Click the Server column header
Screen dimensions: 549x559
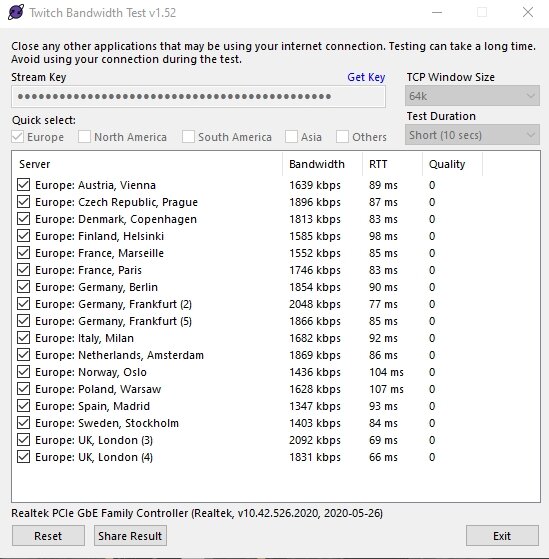(148, 164)
